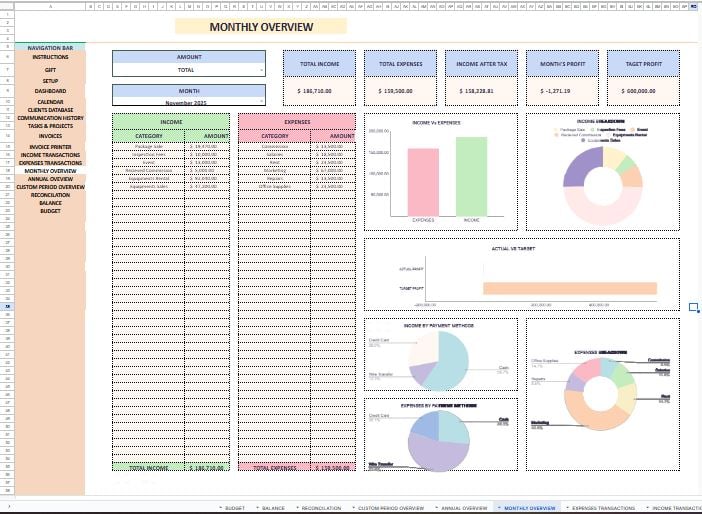Open COMMUNICATION HISTORY in the navigation bar
The width and height of the screenshot is (702, 514).
coord(50,118)
